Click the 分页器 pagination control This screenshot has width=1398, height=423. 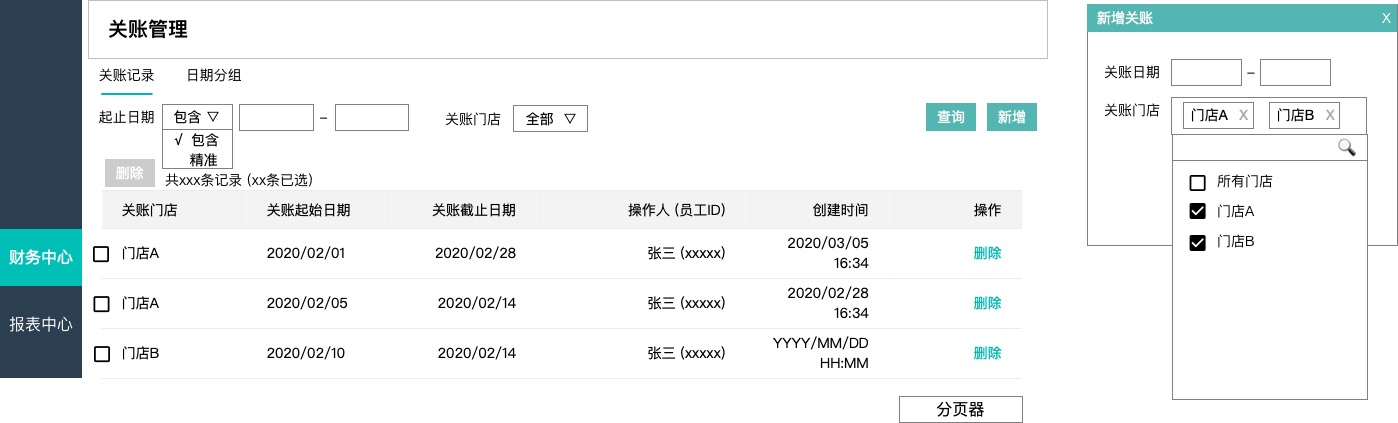pos(961,409)
